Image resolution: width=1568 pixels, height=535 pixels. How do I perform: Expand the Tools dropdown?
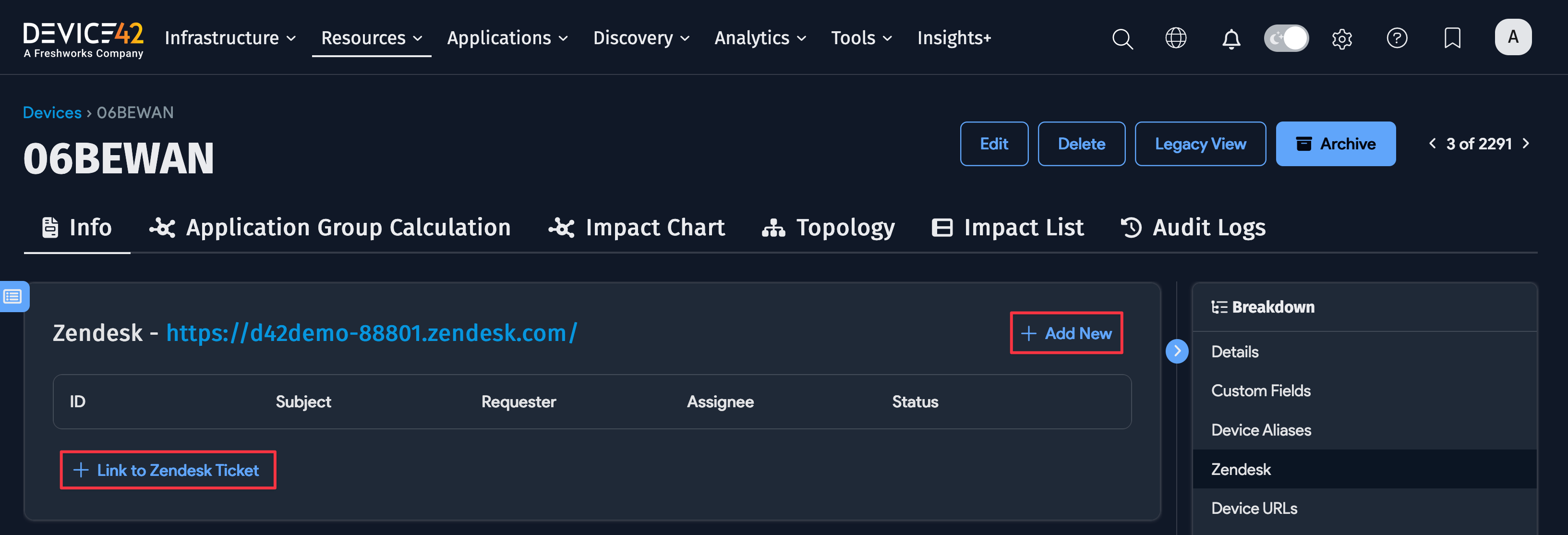point(861,38)
